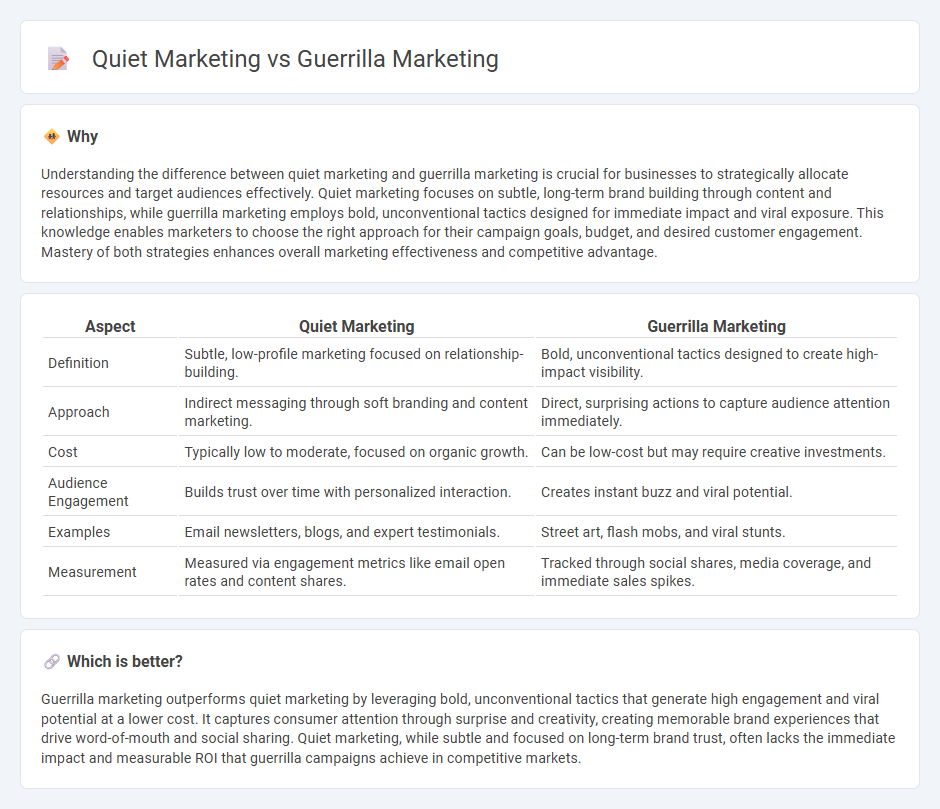Screen dimensions: 940x809
Task: Click cell 'Bold, unconventional tactics designed to create high-impact visibility.'
Action: pos(716,363)
